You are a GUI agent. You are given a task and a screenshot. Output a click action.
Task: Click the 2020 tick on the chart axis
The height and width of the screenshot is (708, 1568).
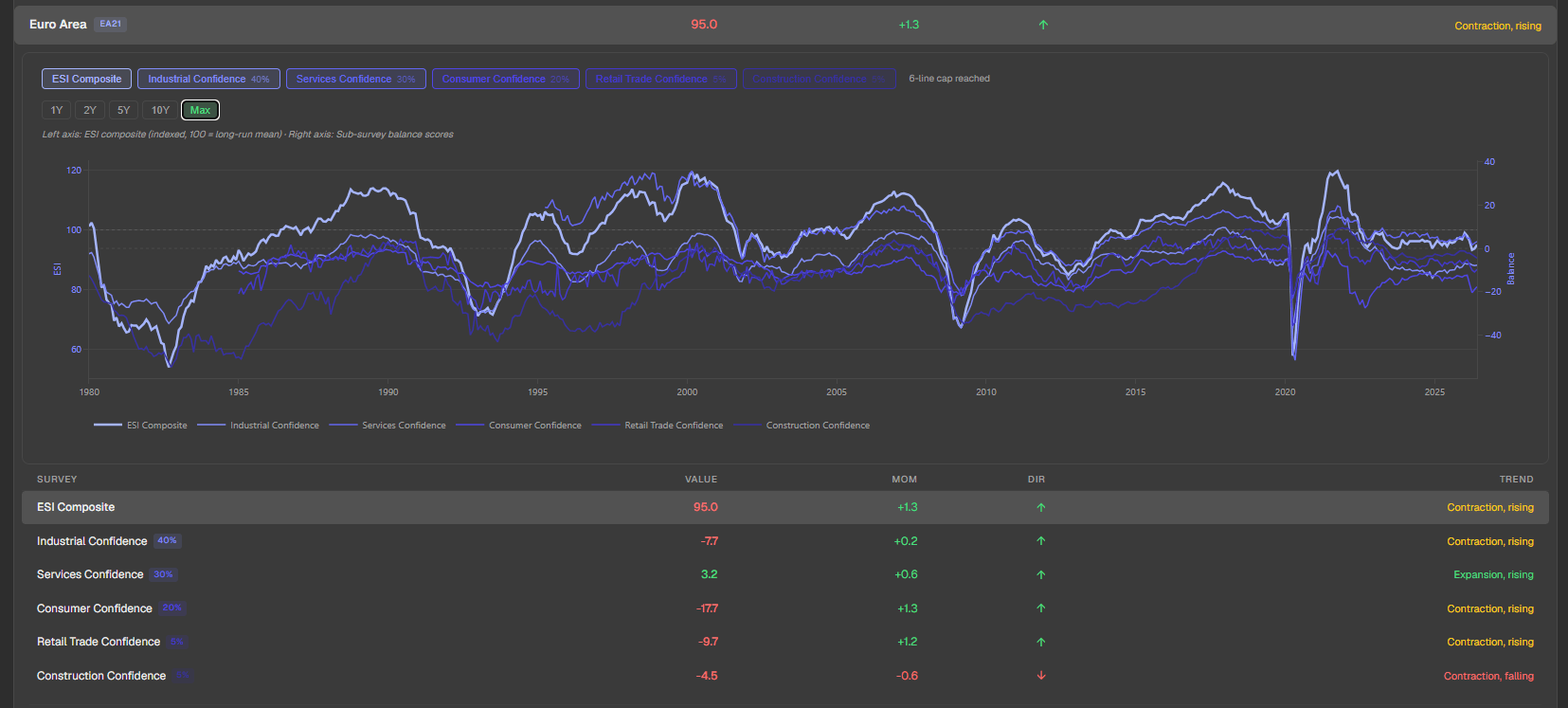pyautogui.click(x=1285, y=391)
